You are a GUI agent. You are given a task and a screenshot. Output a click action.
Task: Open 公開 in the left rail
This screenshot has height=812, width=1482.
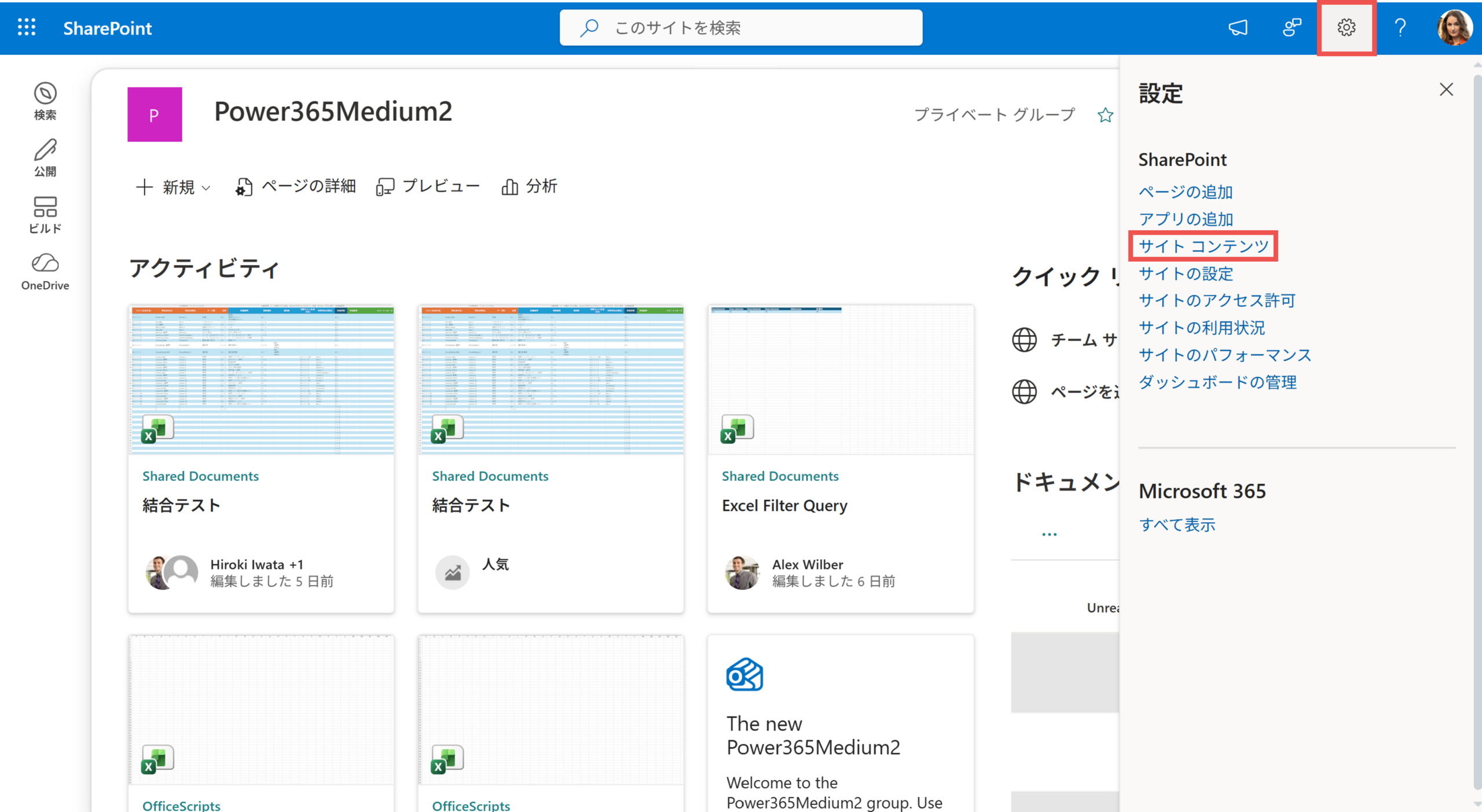coord(45,158)
